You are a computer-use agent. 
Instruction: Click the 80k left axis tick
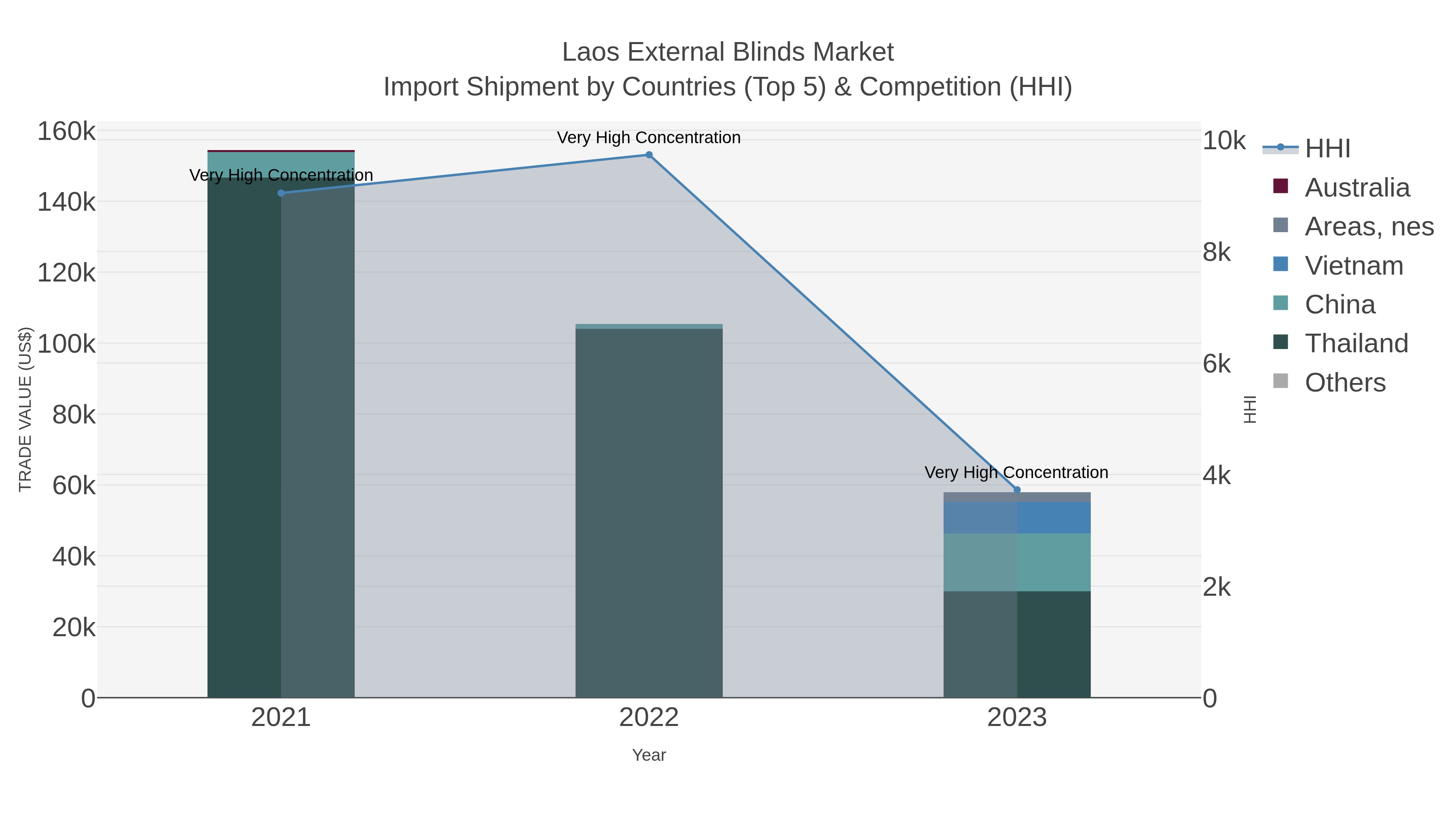pos(74,415)
